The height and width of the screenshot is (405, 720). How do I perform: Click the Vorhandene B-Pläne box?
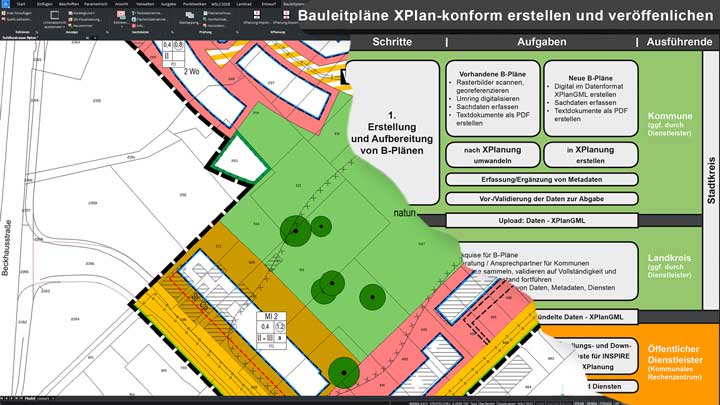coord(493,98)
